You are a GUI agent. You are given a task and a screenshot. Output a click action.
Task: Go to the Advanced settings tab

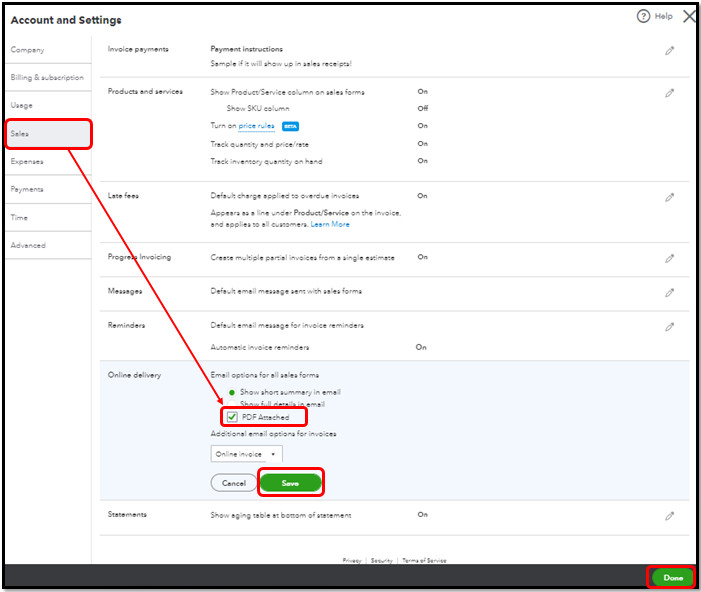click(28, 245)
